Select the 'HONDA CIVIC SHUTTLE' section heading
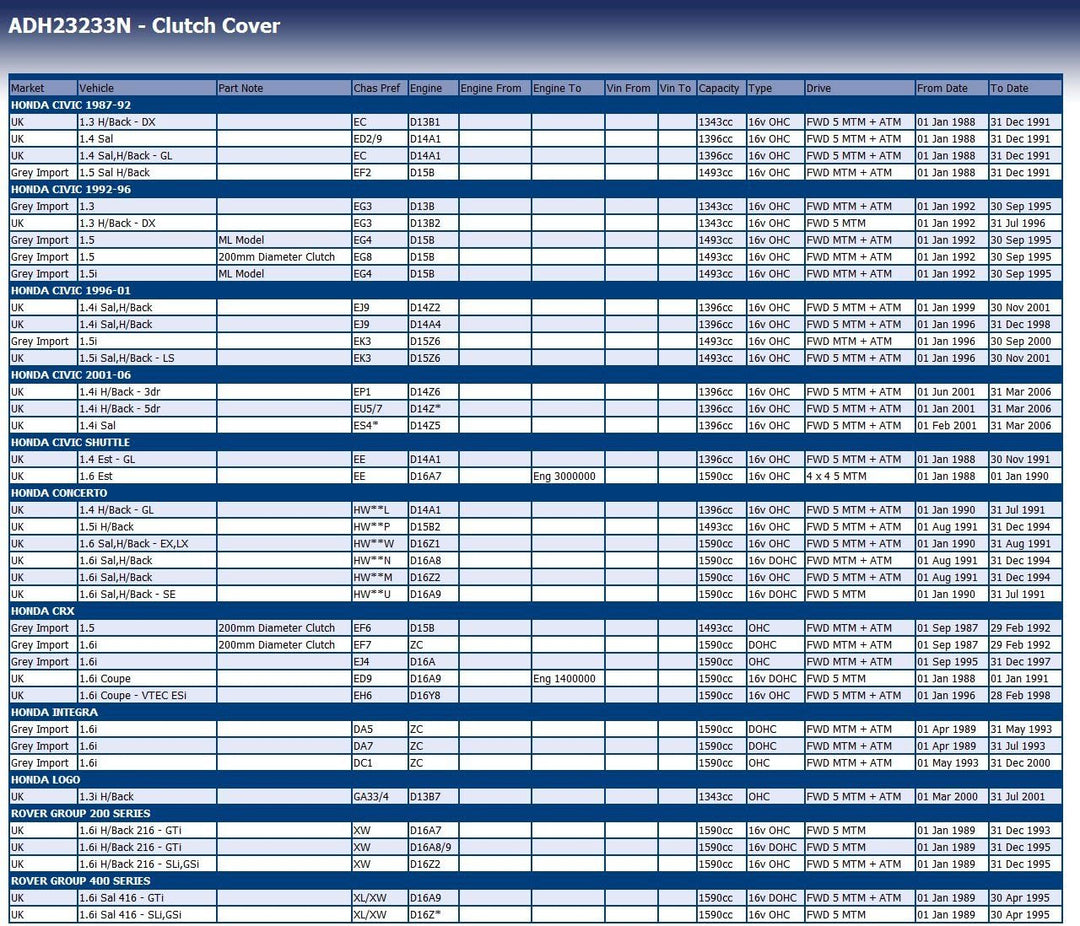 tap(70, 442)
